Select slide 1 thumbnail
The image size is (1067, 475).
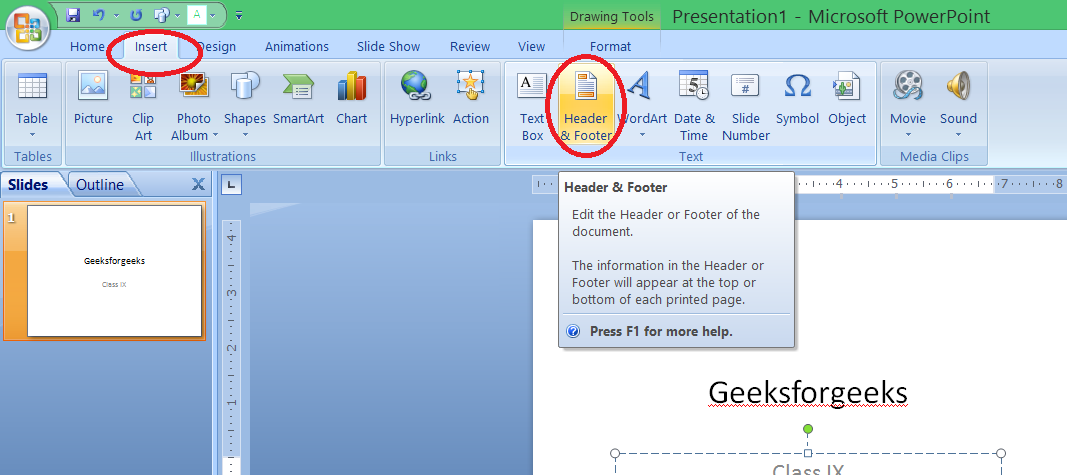tap(114, 271)
